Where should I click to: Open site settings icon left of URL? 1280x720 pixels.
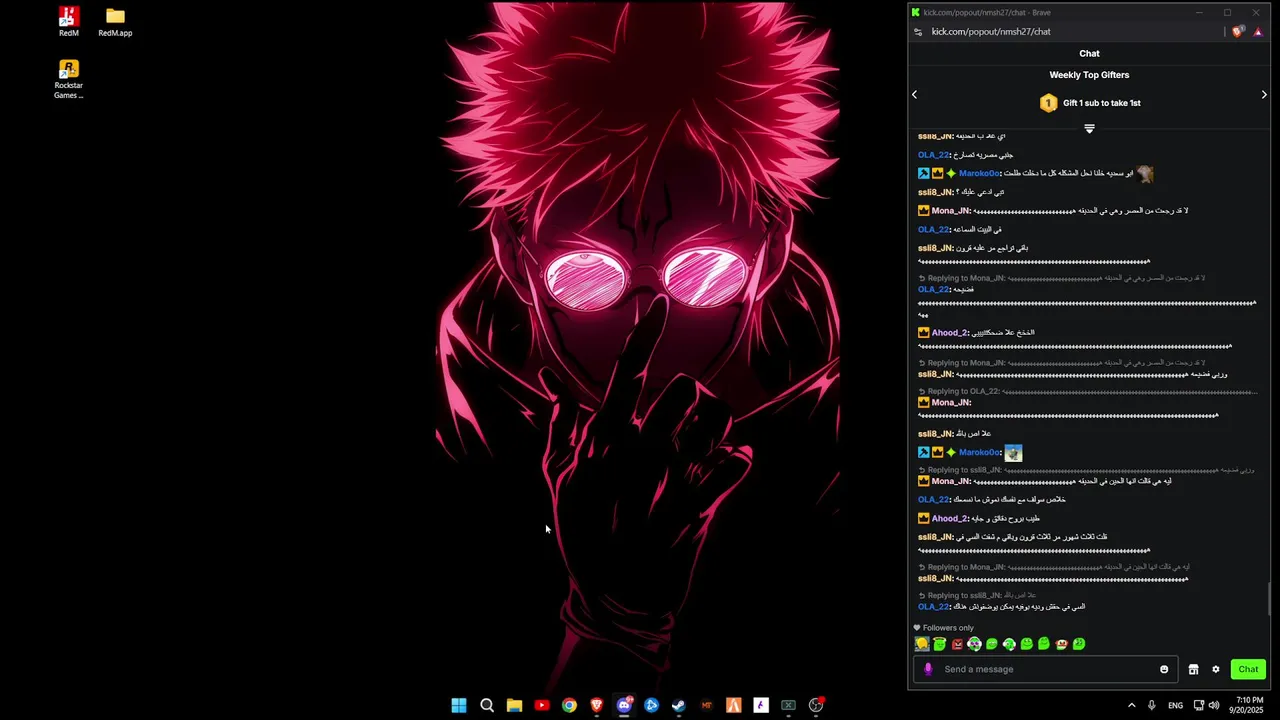[918, 32]
